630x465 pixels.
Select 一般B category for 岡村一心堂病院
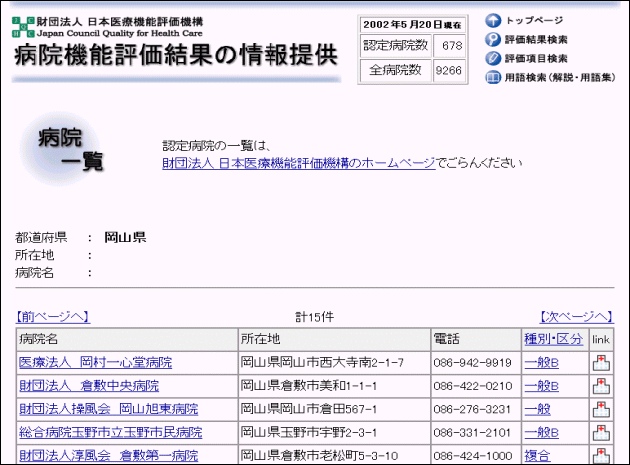click(x=541, y=363)
